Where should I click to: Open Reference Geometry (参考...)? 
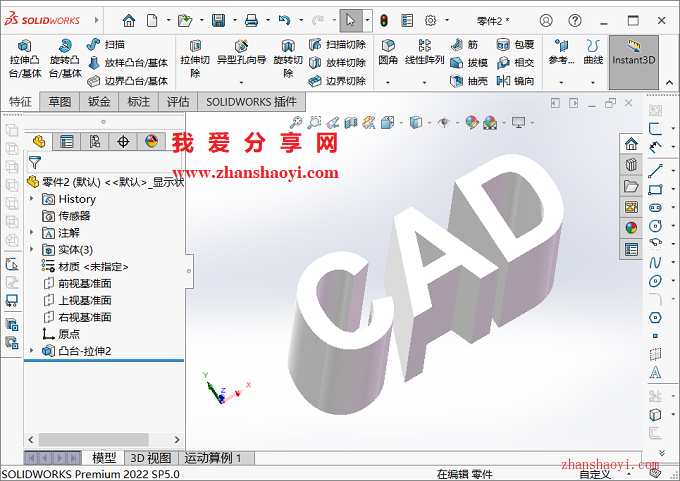coord(561,52)
